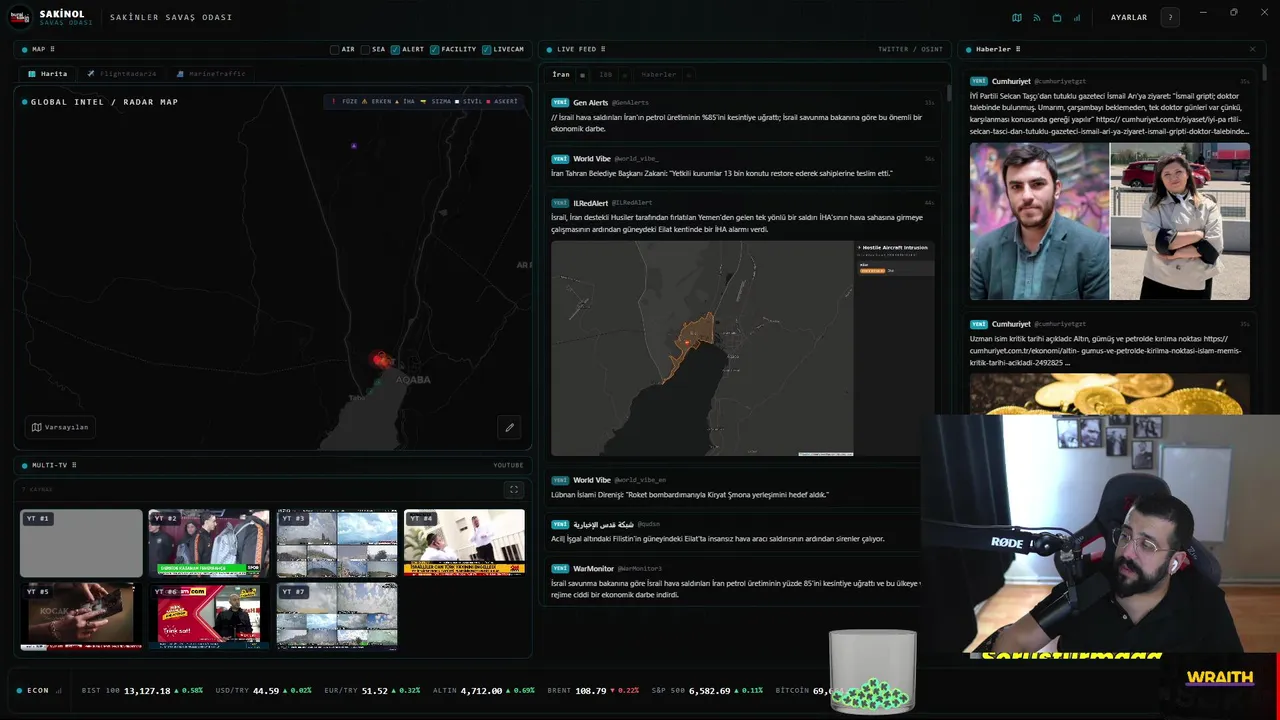Click the purple marker on the map
This screenshot has height=720, width=1280.
point(354,146)
